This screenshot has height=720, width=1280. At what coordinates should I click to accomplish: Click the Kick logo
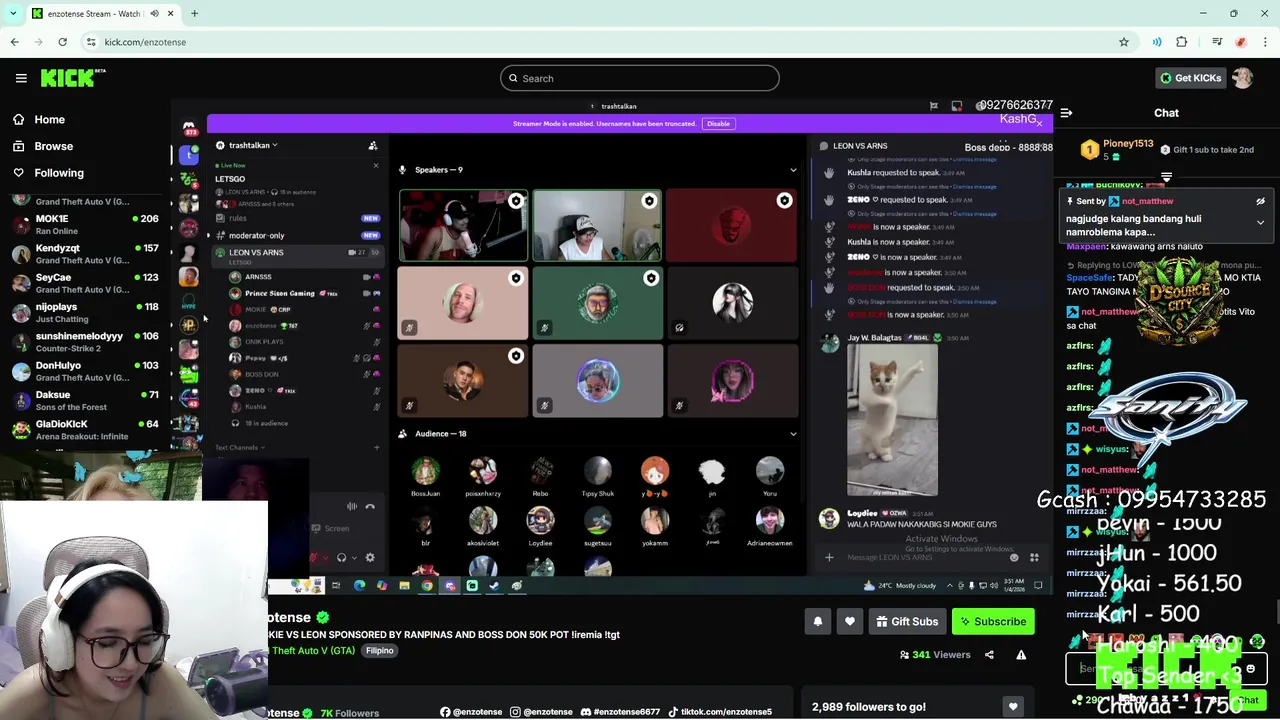coord(73,78)
